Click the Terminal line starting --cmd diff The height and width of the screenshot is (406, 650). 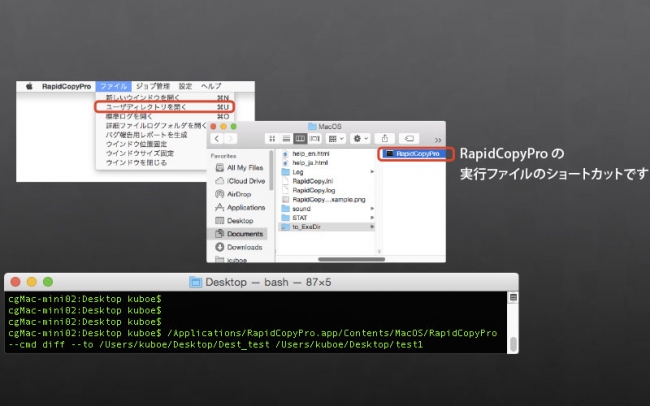pos(215,345)
